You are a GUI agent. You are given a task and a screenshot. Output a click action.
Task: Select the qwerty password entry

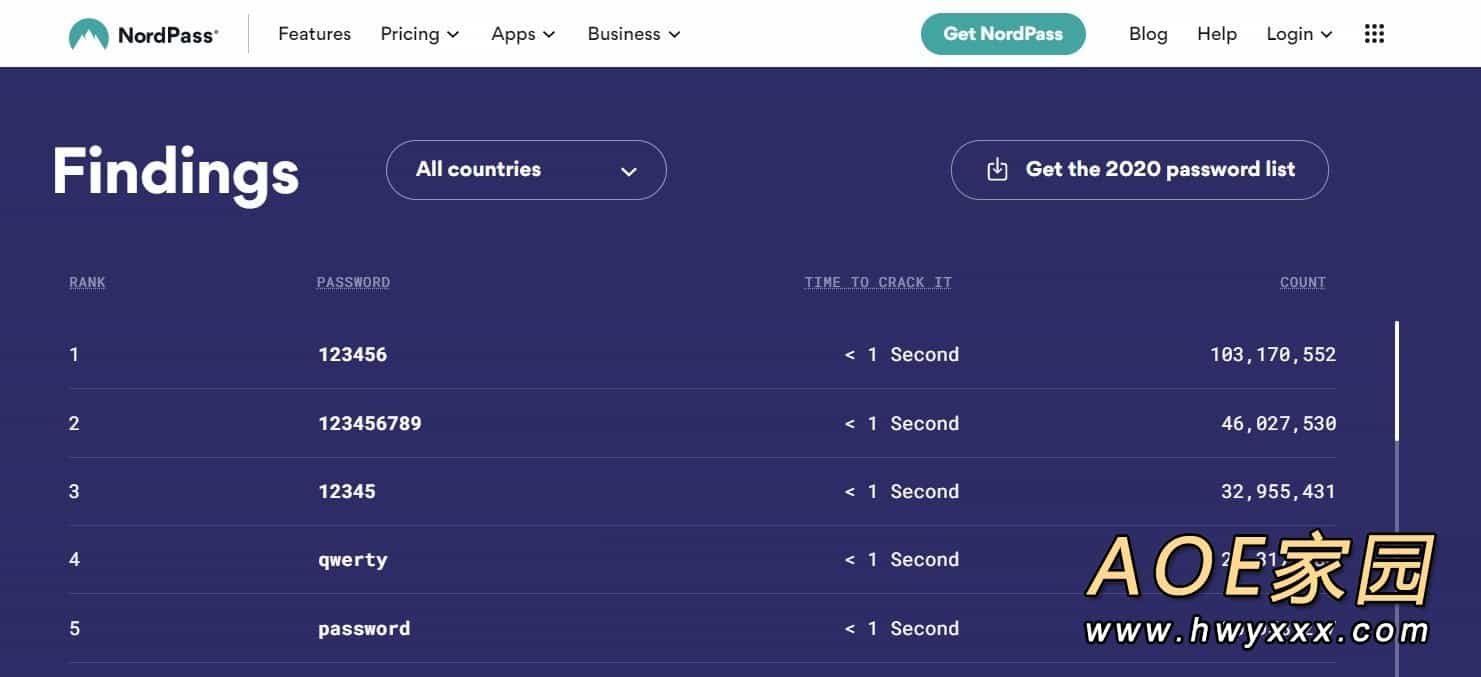[352, 560]
